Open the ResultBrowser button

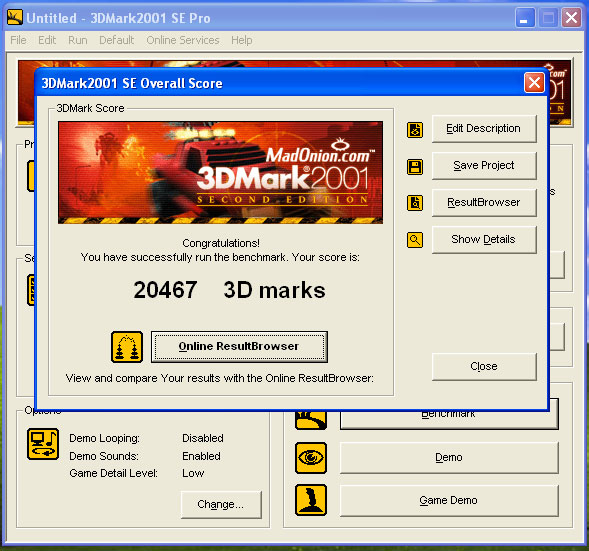click(x=484, y=202)
